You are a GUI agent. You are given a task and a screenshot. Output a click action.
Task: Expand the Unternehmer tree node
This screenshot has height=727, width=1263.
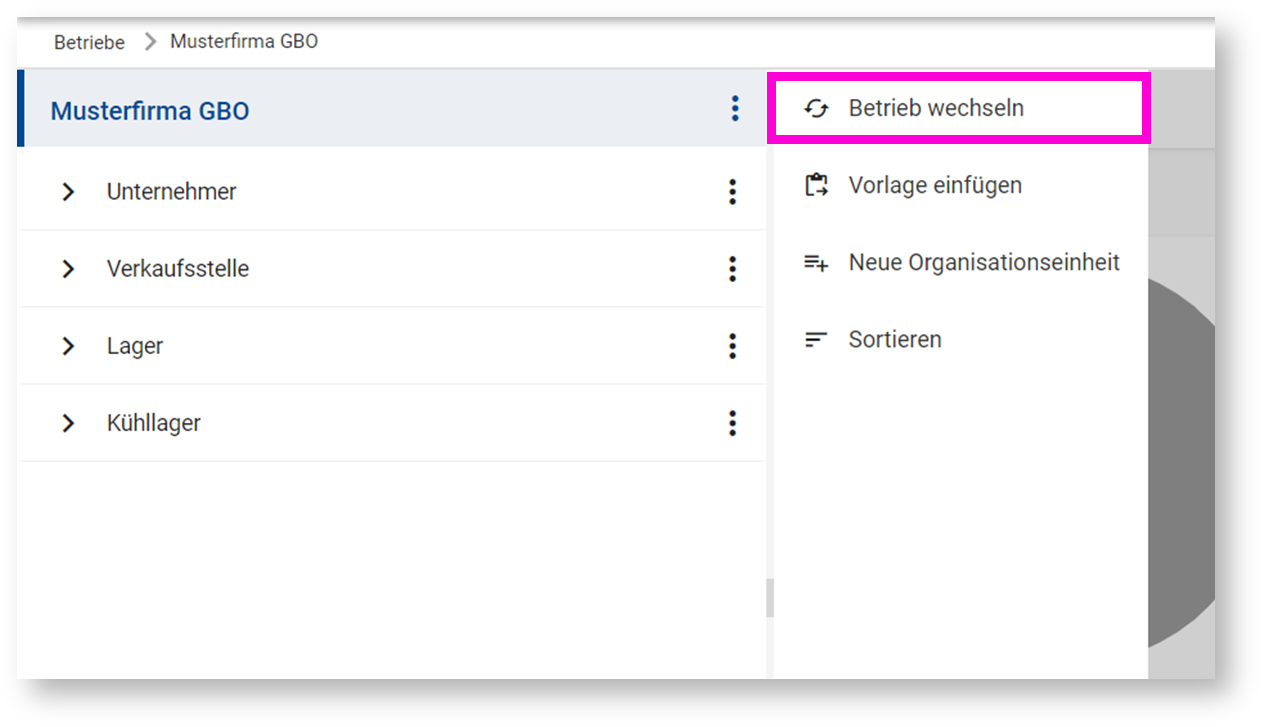click(68, 192)
